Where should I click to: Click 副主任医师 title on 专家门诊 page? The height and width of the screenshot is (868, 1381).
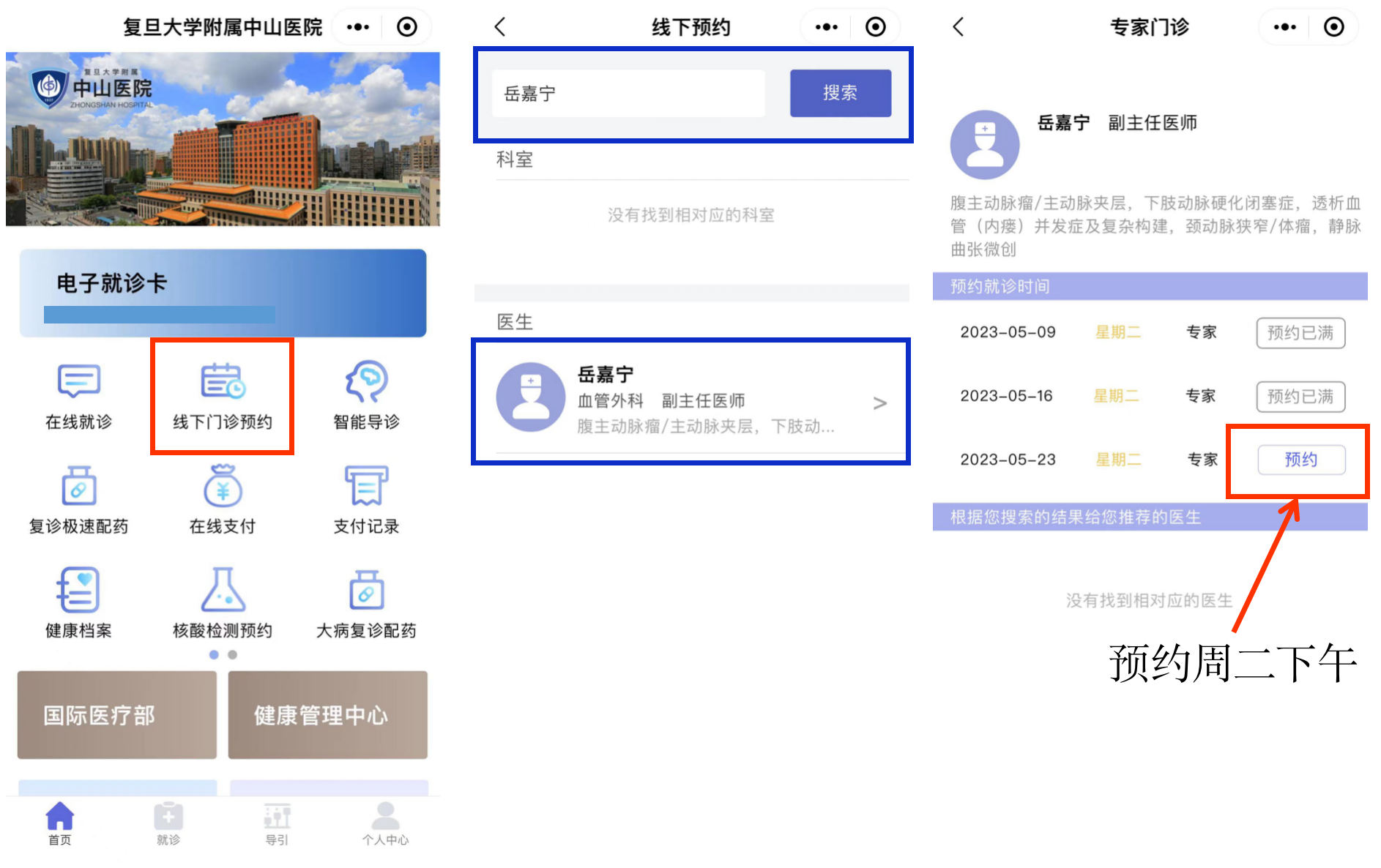[x=1153, y=123]
